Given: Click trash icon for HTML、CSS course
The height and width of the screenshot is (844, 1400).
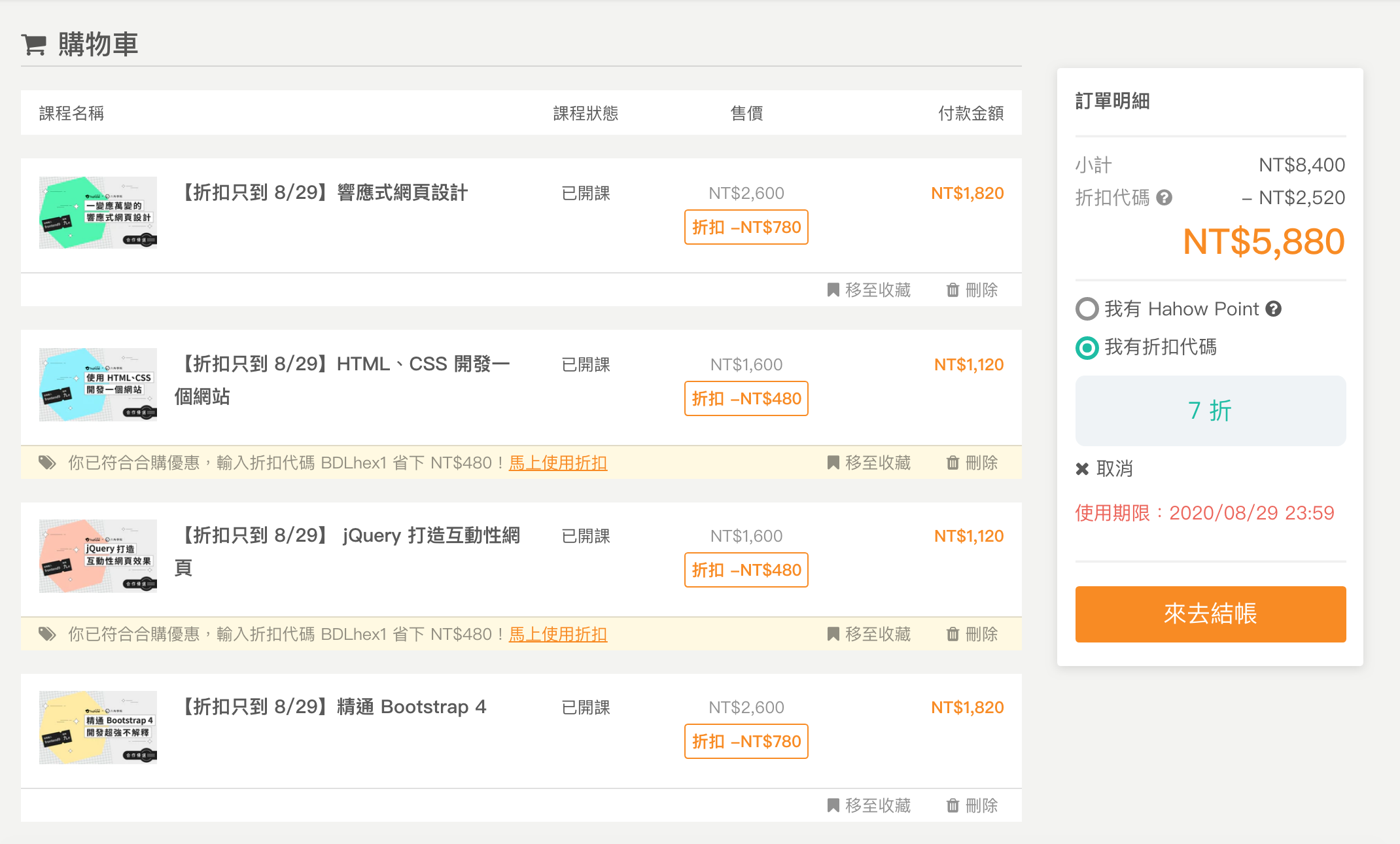Looking at the screenshot, I should (953, 463).
